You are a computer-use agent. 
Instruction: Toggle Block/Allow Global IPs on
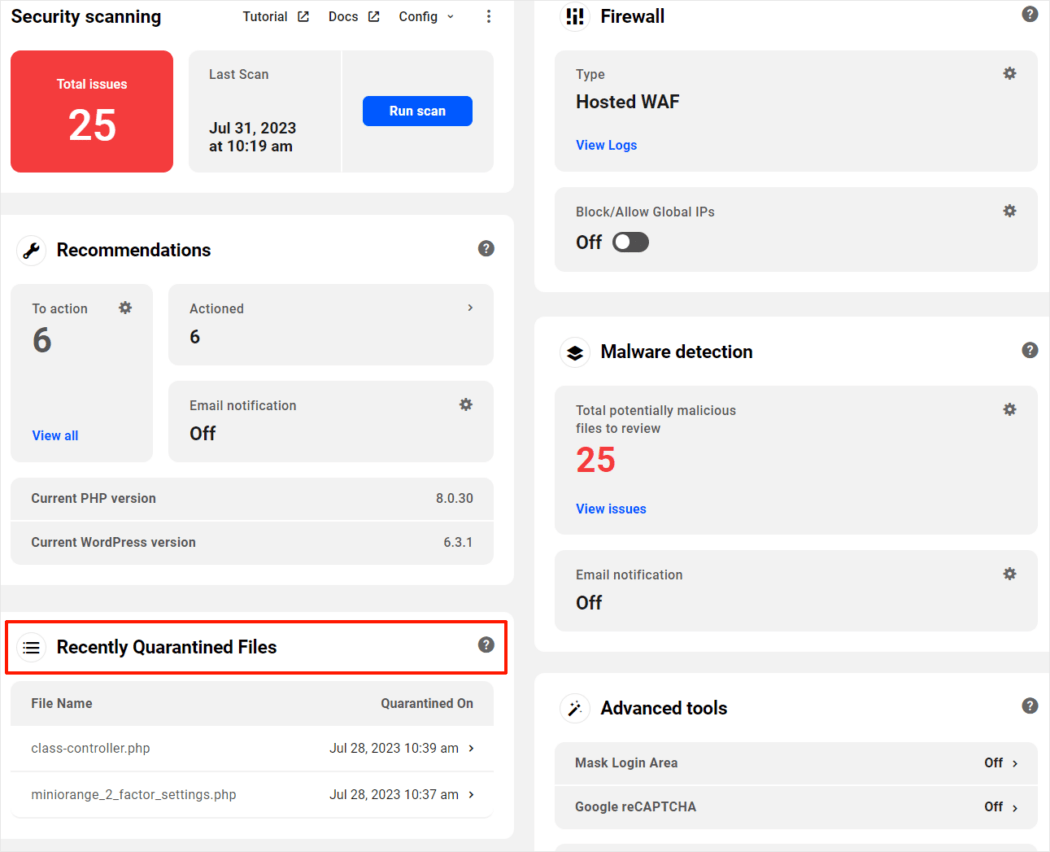tap(631, 242)
